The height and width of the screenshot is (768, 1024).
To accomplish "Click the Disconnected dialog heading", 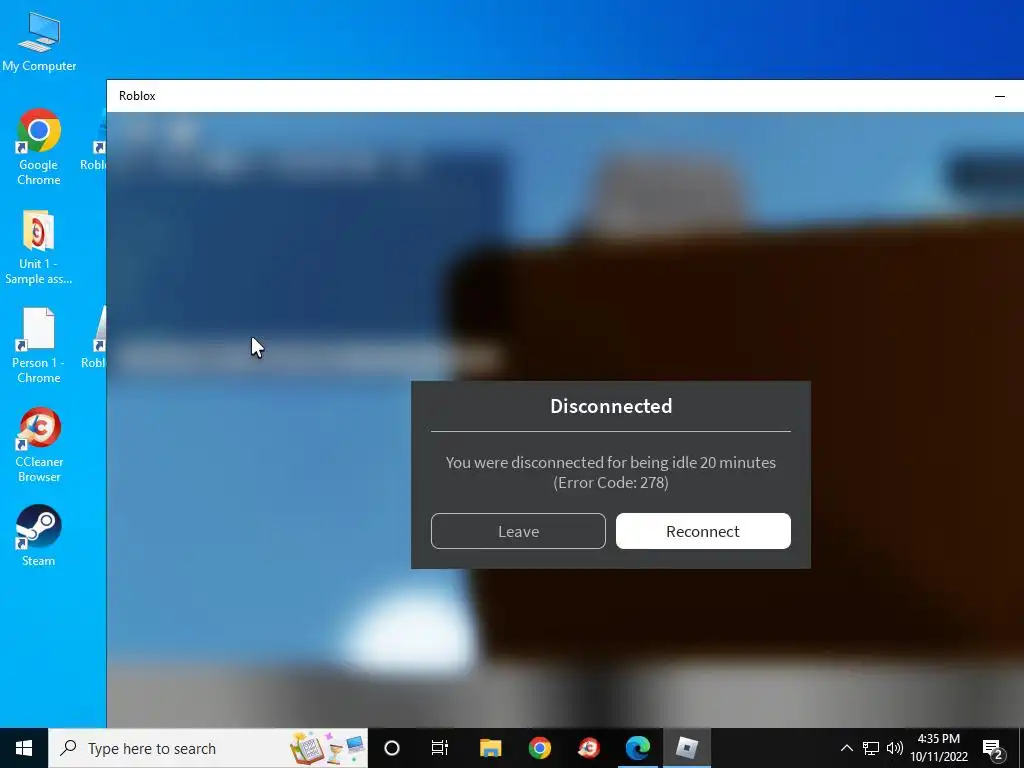I will tap(611, 406).
